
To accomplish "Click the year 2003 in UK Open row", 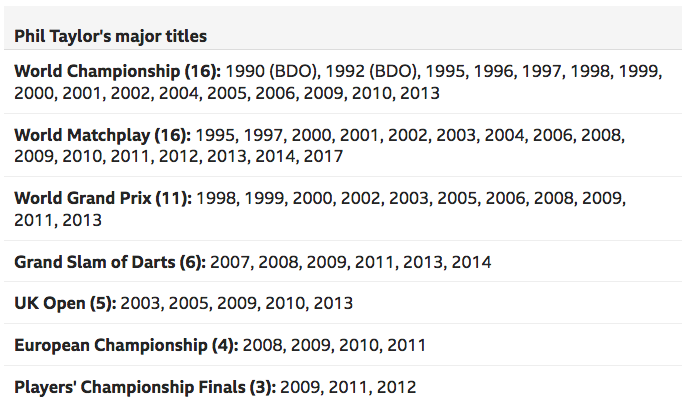I will tap(142, 303).
